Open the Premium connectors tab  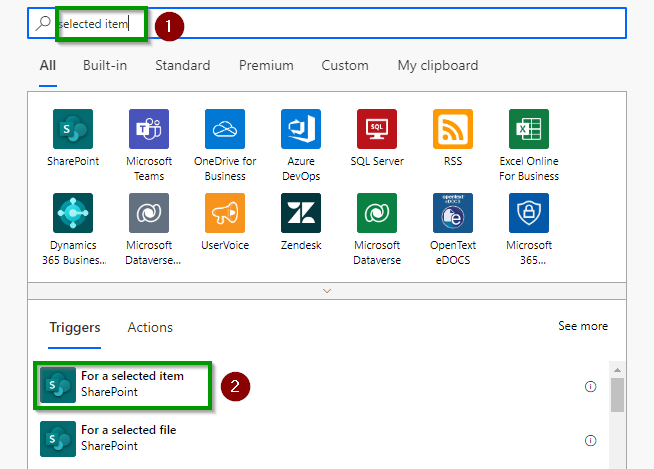pos(266,66)
